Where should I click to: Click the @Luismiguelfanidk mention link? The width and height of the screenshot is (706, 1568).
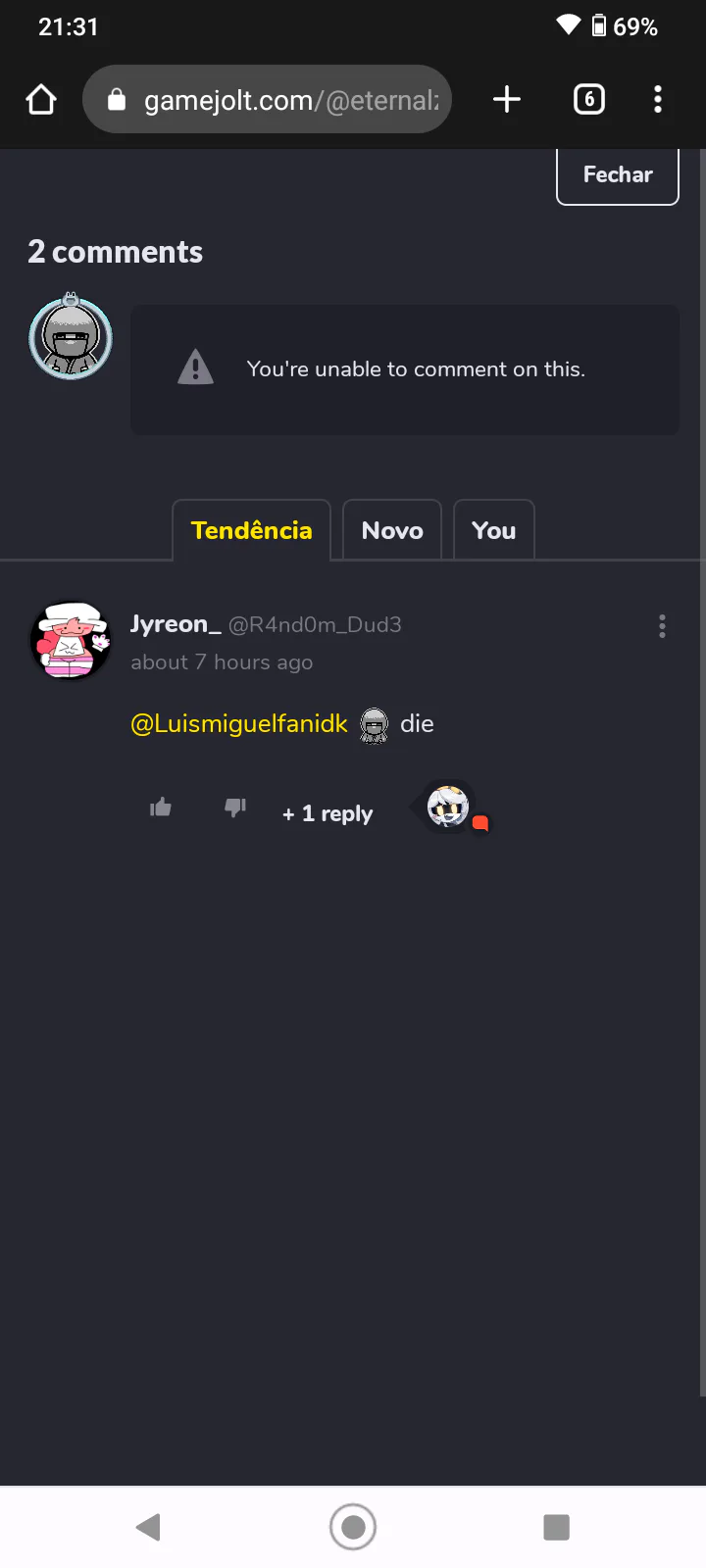[239, 724]
